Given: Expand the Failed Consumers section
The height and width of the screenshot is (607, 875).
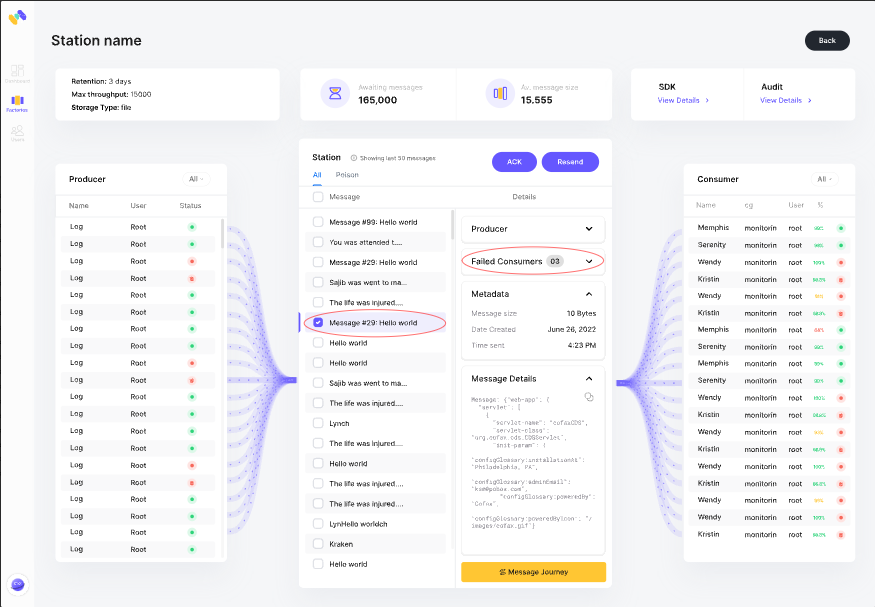Looking at the screenshot, I should tap(589, 261).
